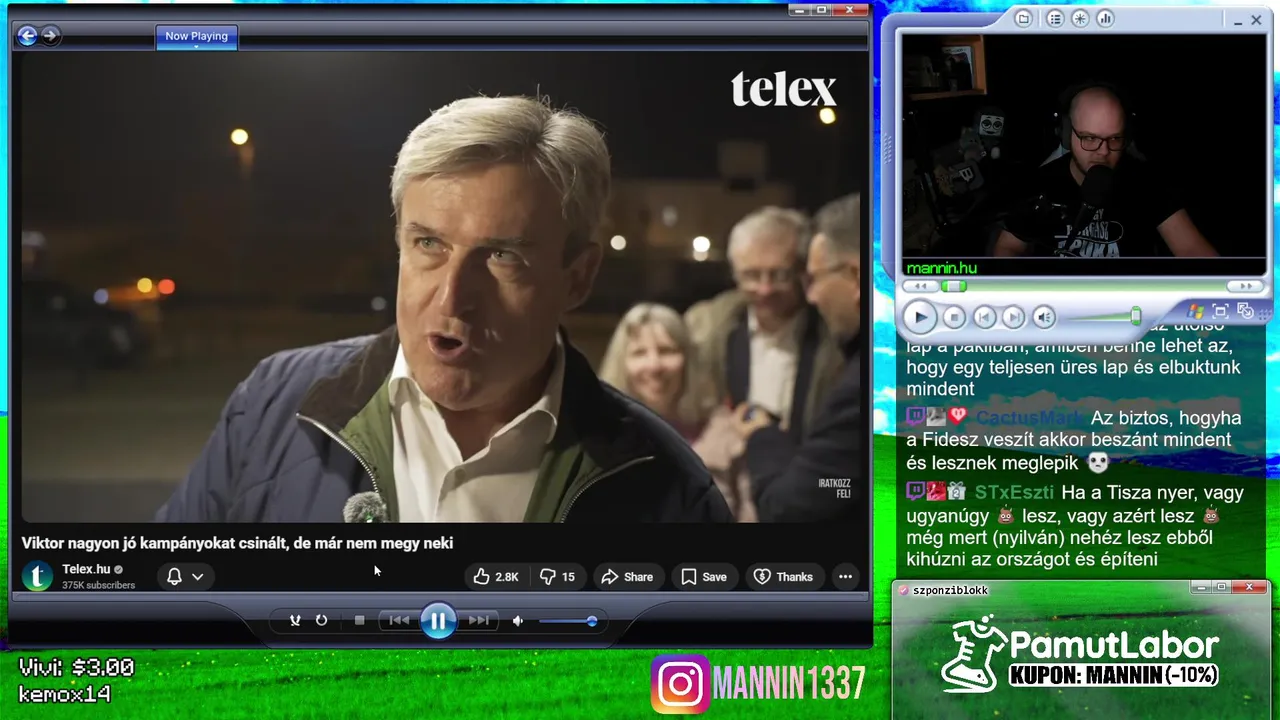
Task: Toggle shuffle in the media player
Action: click(x=295, y=620)
